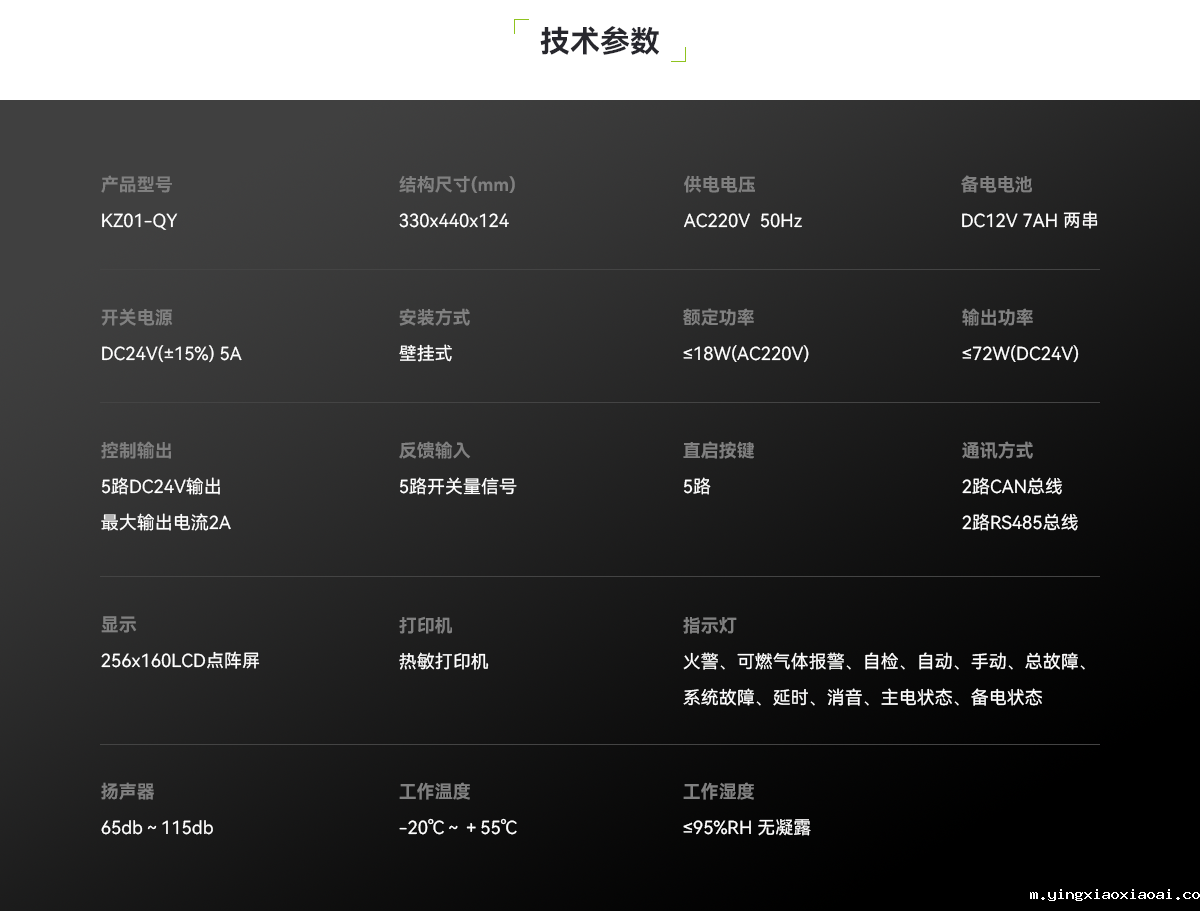Image resolution: width=1200 pixels, height=911 pixels.
Task: Click the 通讯方式 2路CAN总线 entry
Action: [x=1011, y=486]
